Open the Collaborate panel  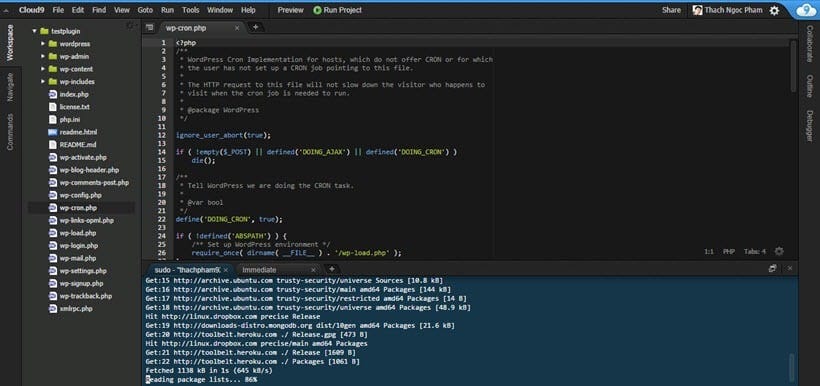[809, 43]
